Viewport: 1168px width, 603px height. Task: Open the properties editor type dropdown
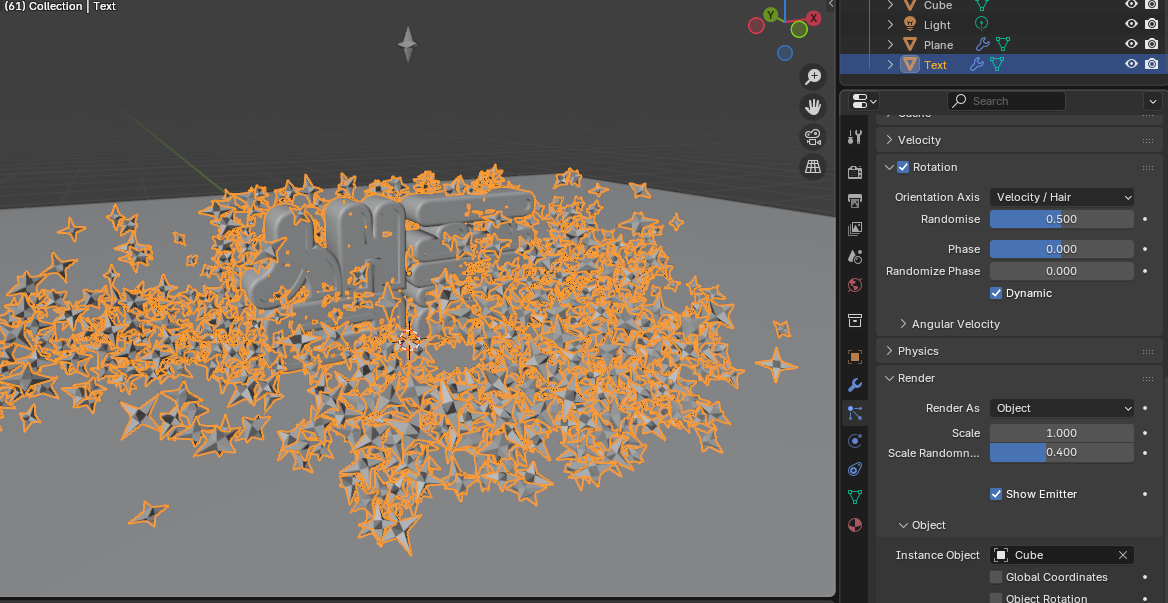point(864,101)
